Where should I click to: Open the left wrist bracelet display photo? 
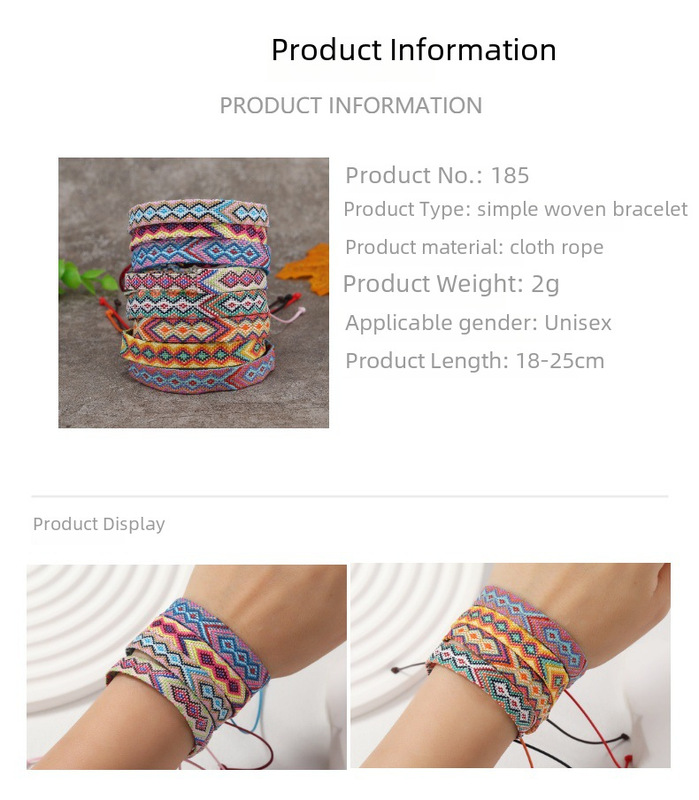pyautogui.click(x=187, y=667)
